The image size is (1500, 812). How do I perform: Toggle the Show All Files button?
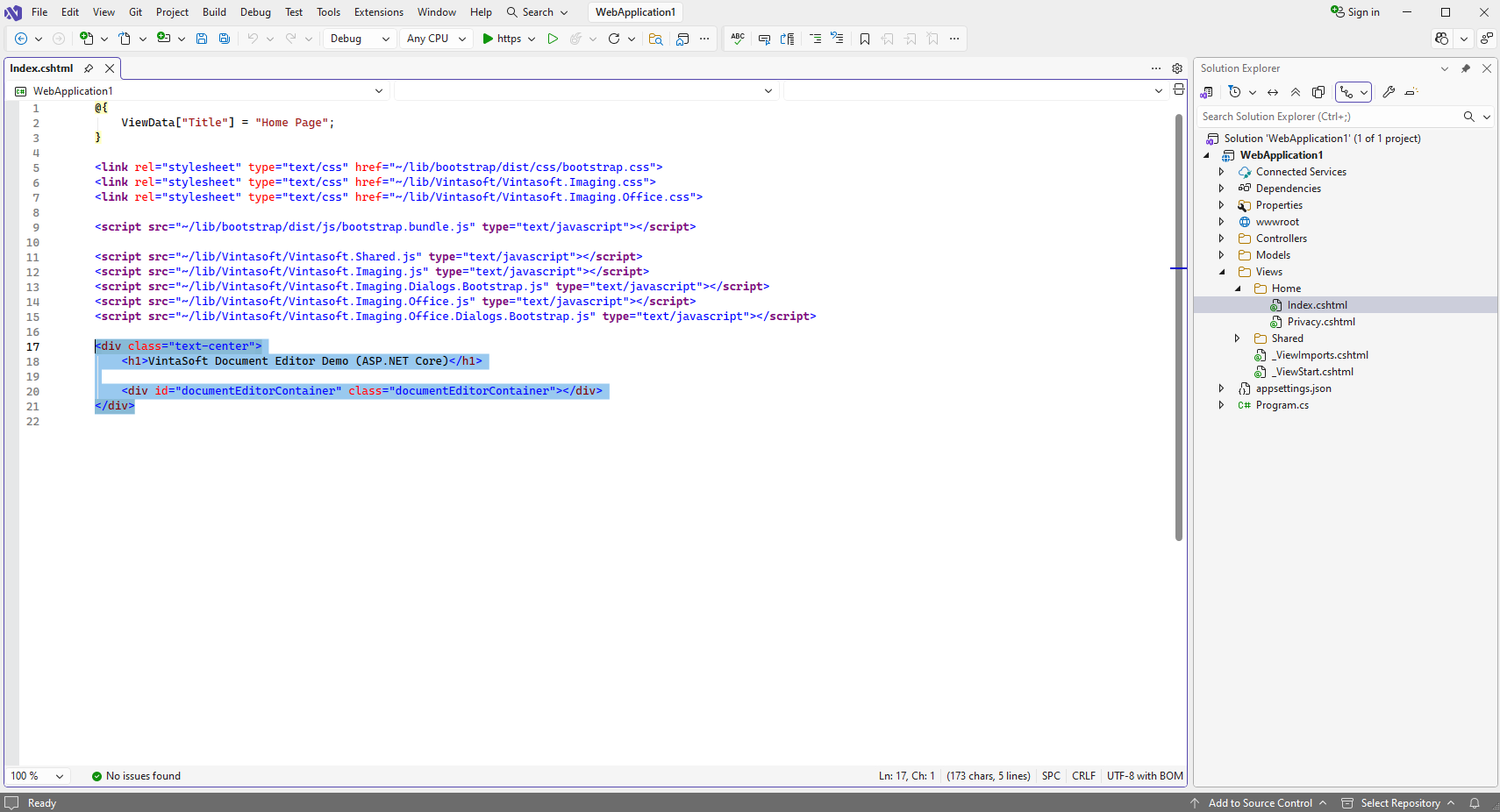(1318, 92)
